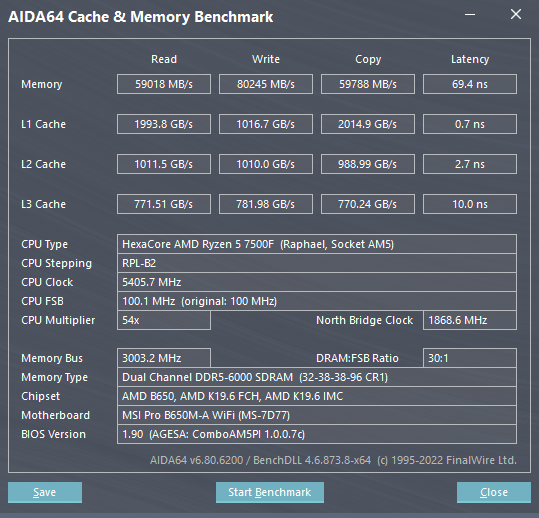Select L3 Cache Copy 770.24 GB/s
Viewport: 539px width, 518px height.
pyautogui.click(x=368, y=204)
